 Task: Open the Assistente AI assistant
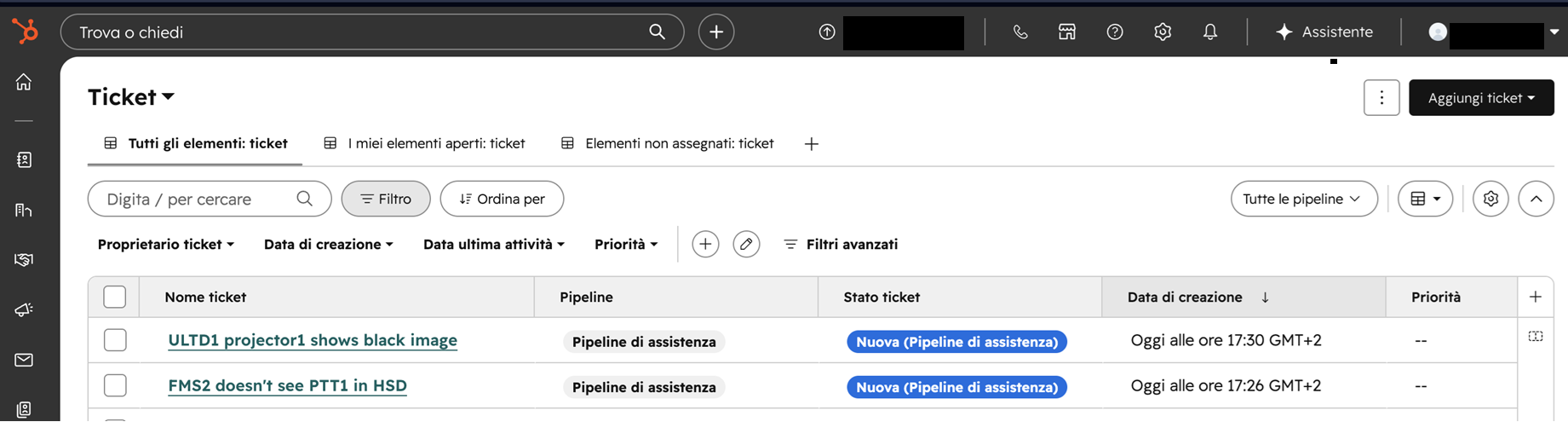pos(1324,32)
